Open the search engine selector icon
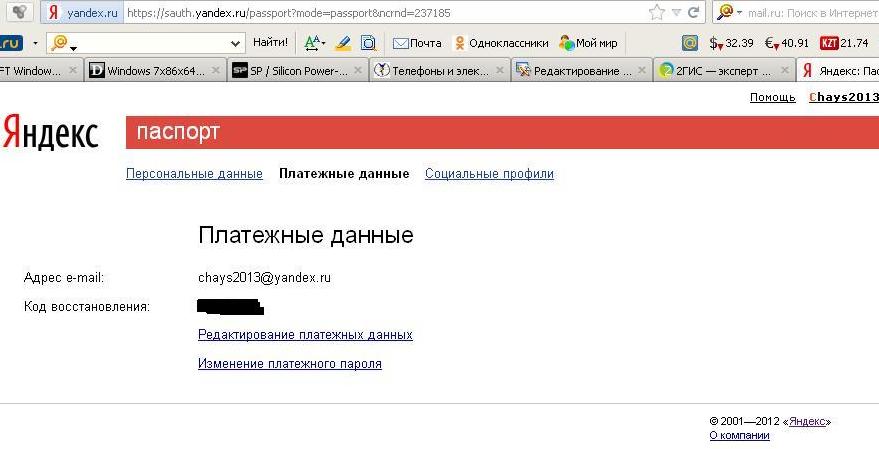 tap(728, 12)
